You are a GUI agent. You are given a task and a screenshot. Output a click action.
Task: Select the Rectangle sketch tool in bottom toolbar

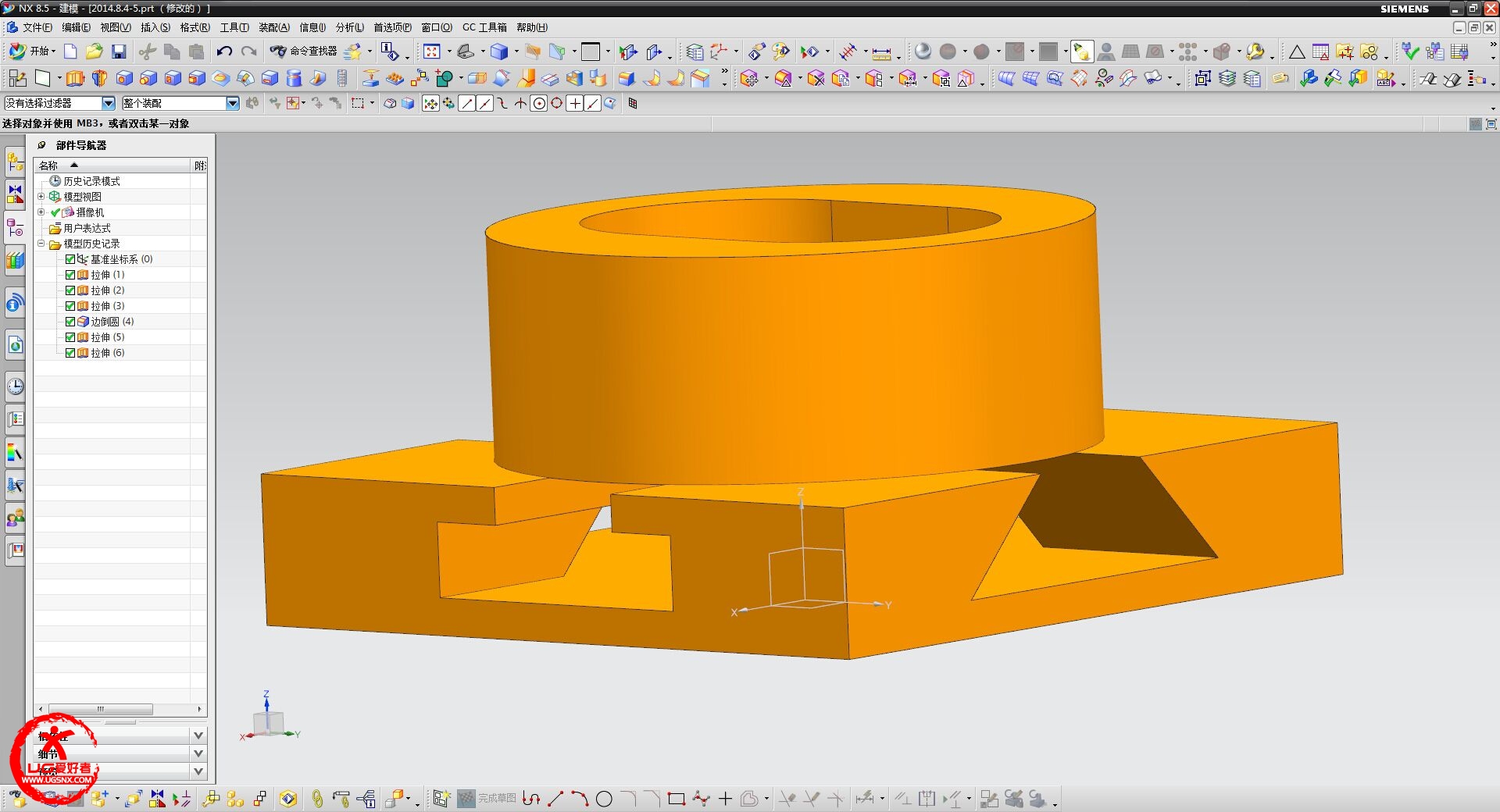pyautogui.click(x=677, y=799)
